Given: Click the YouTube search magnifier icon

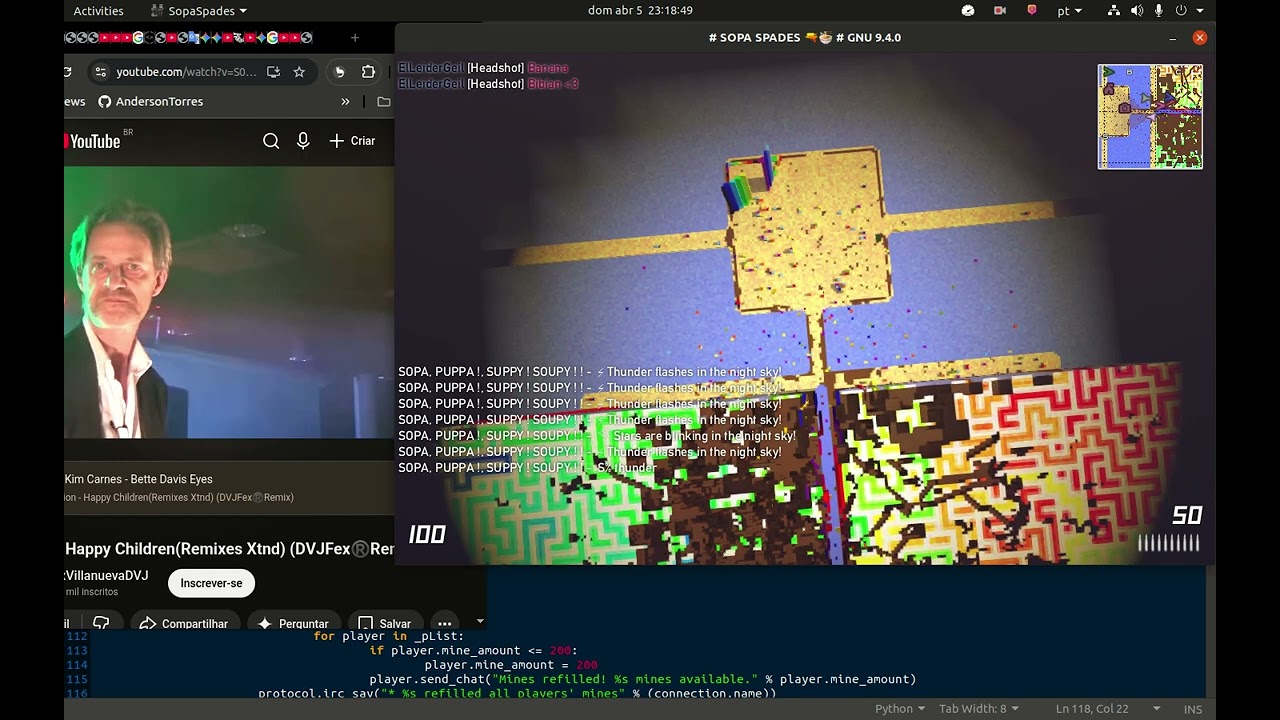Looking at the screenshot, I should 271,141.
